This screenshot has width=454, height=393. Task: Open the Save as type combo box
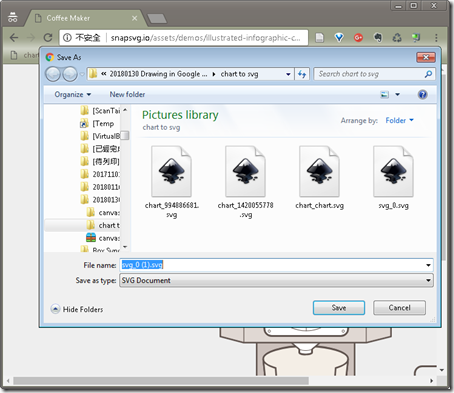tap(276, 280)
